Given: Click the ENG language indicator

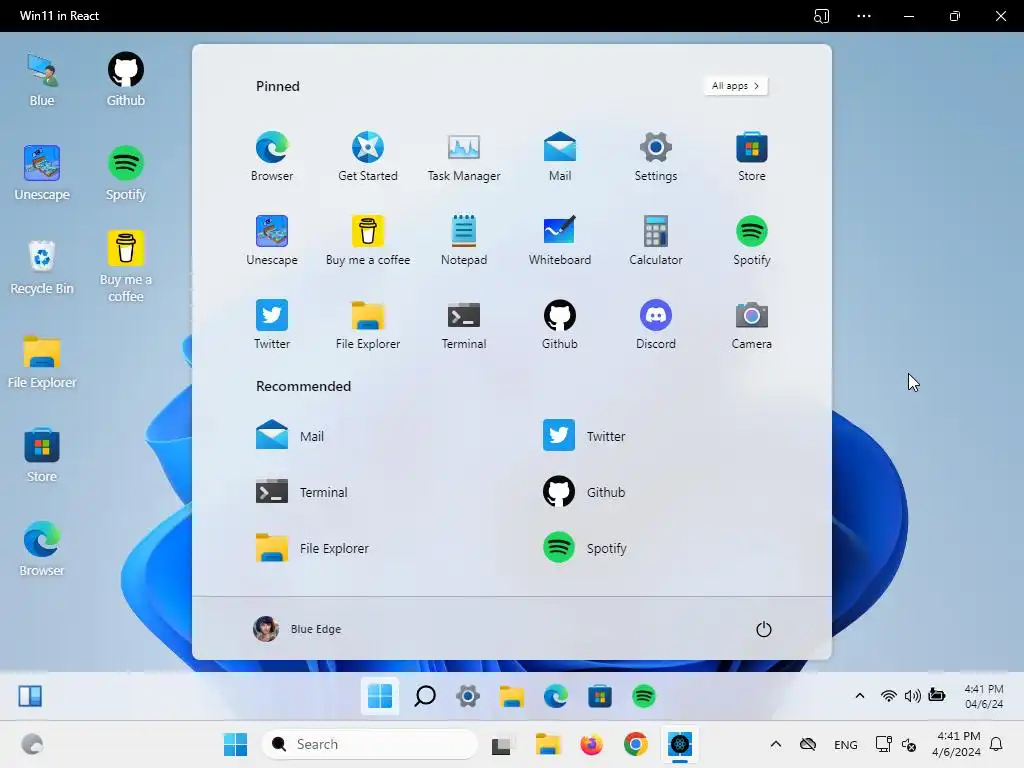Looking at the screenshot, I should point(846,745).
